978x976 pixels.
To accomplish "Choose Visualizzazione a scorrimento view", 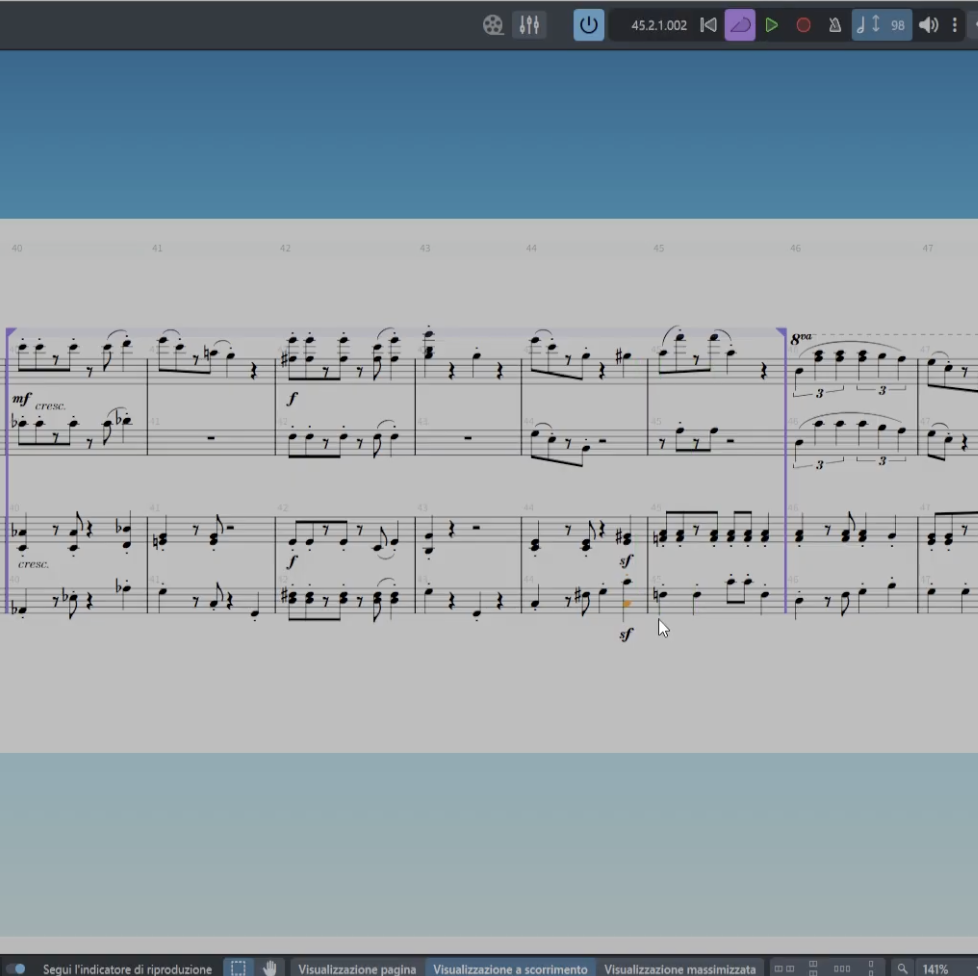I will click(x=510, y=969).
